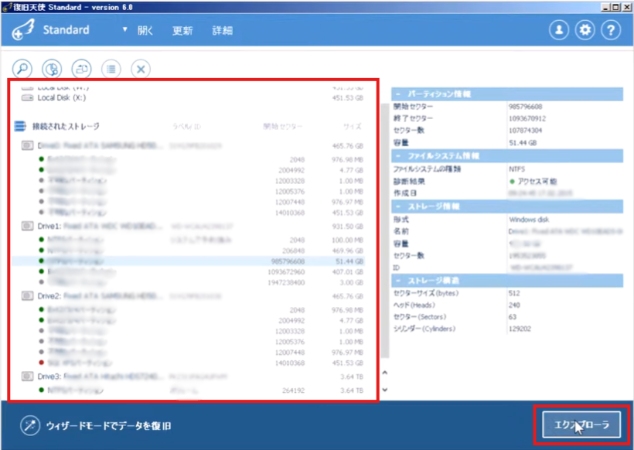The image size is (634, 450).
Task: Click the セクターサイズ (bytes) value 512
Action: [514, 293]
